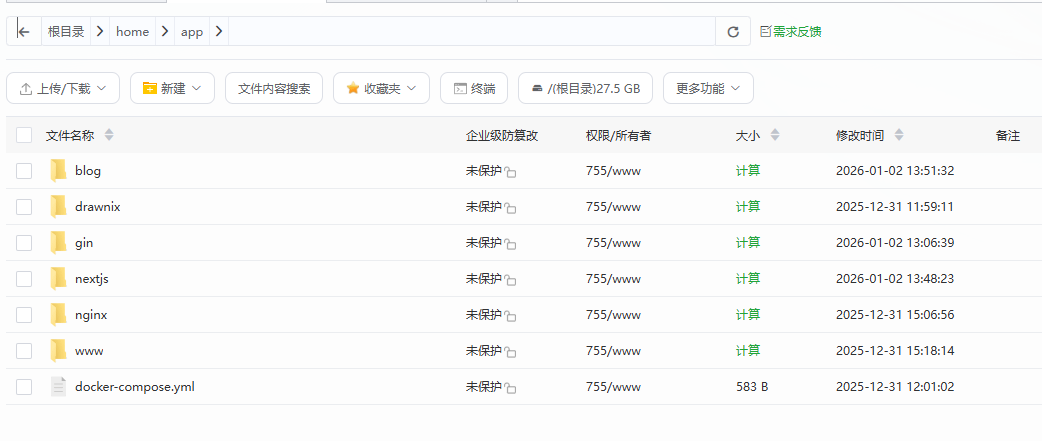The width and height of the screenshot is (1042, 441).
Task: Sort by file name using sort arrows
Action: click(109, 135)
